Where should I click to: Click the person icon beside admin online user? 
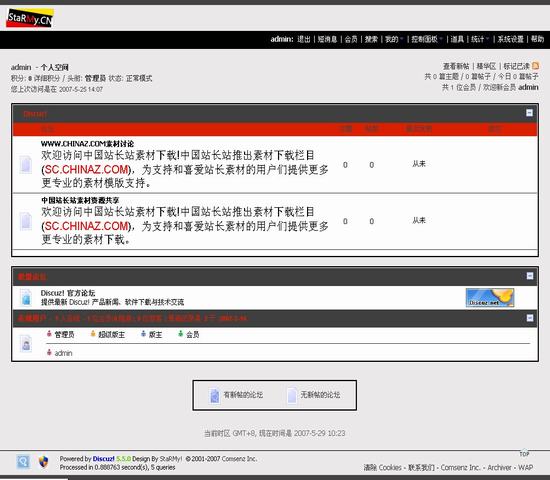[x=49, y=352]
